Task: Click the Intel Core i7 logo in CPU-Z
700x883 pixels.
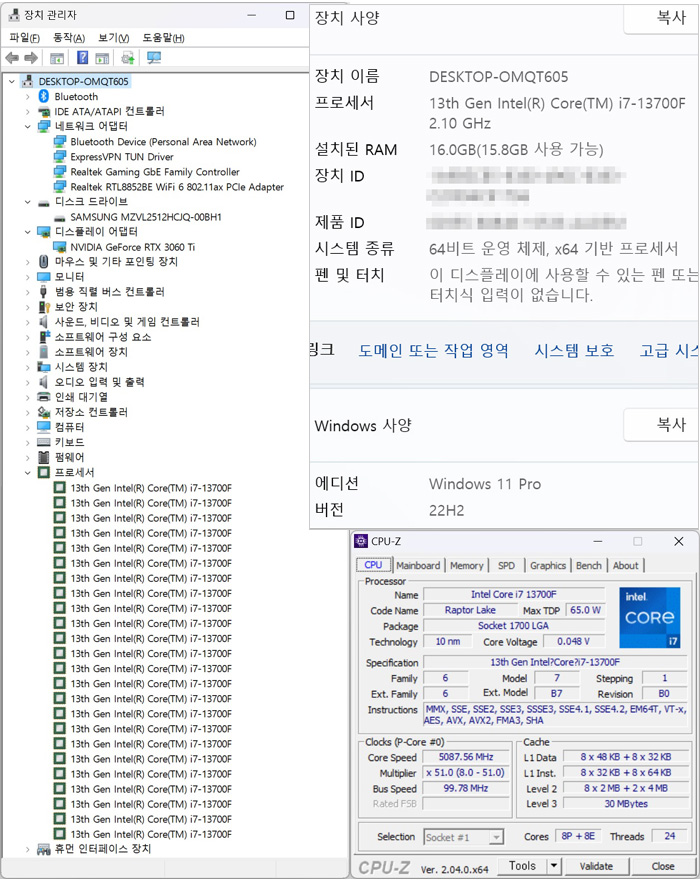Action: click(x=650, y=618)
